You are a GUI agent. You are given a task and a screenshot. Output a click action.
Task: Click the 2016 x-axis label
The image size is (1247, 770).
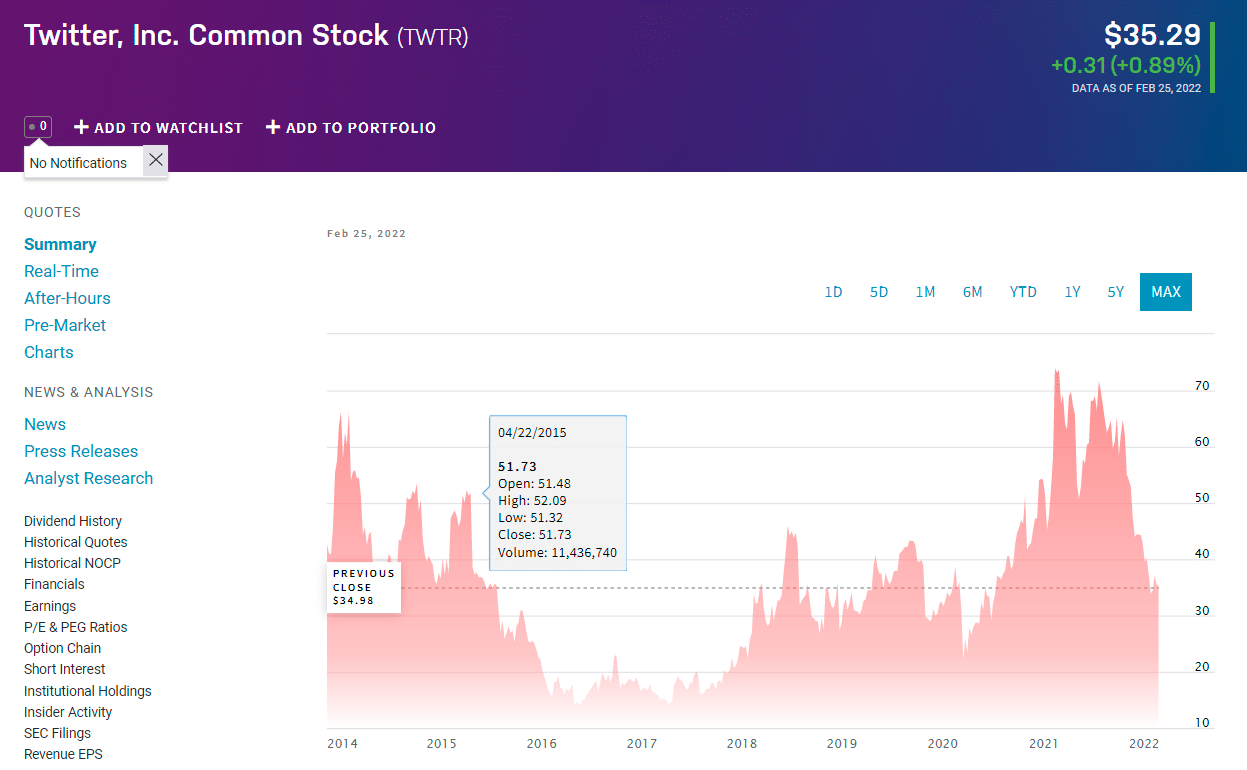pos(541,743)
